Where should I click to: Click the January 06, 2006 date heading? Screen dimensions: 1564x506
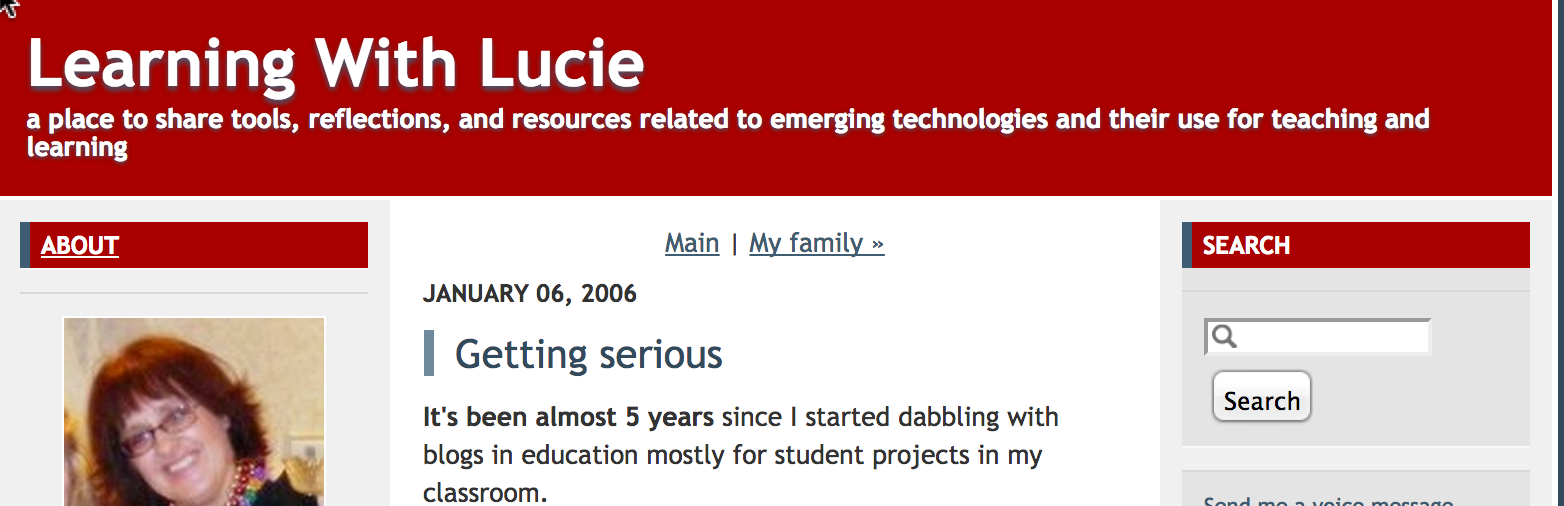530,294
